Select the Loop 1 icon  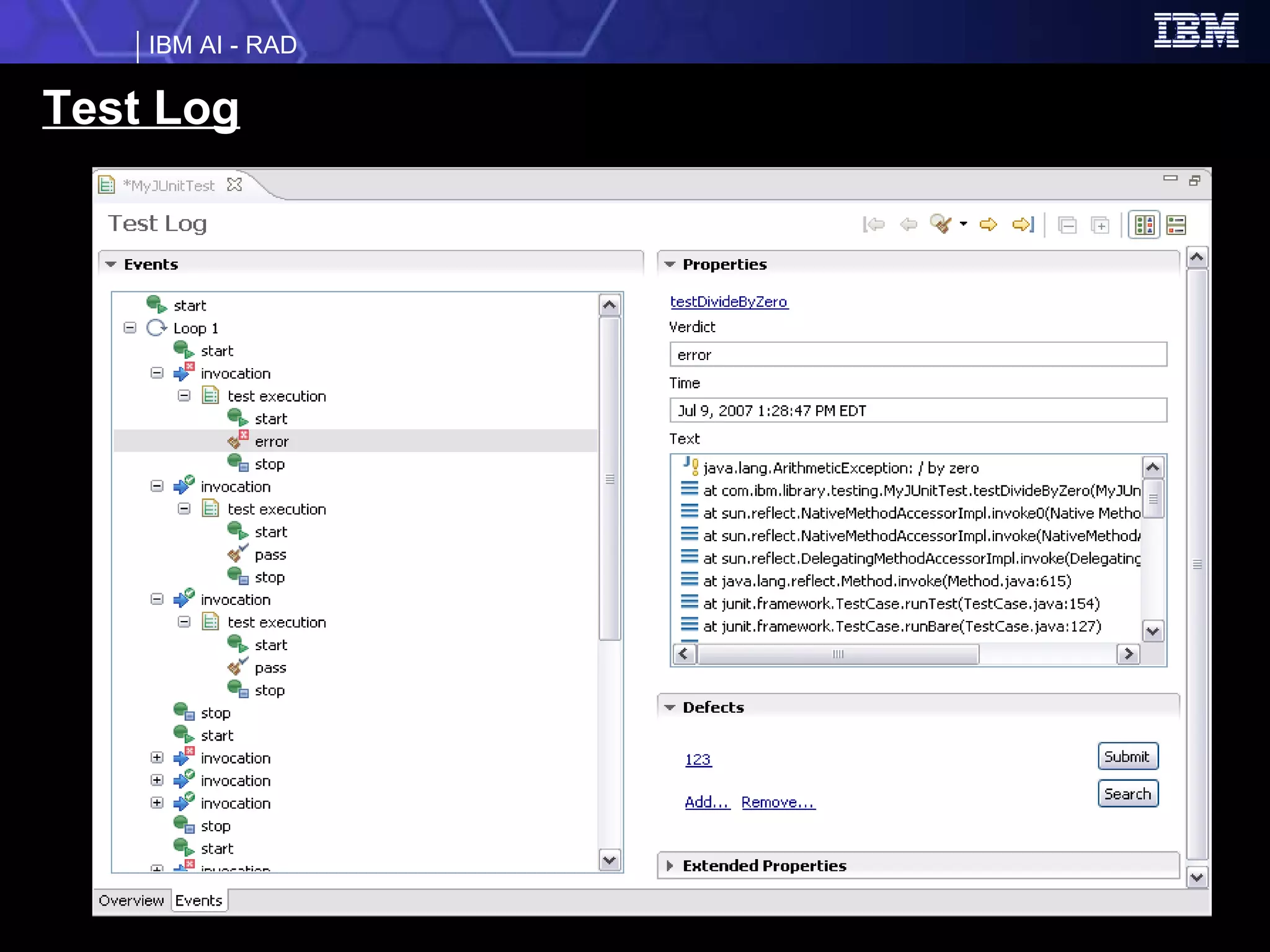(x=157, y=328)
